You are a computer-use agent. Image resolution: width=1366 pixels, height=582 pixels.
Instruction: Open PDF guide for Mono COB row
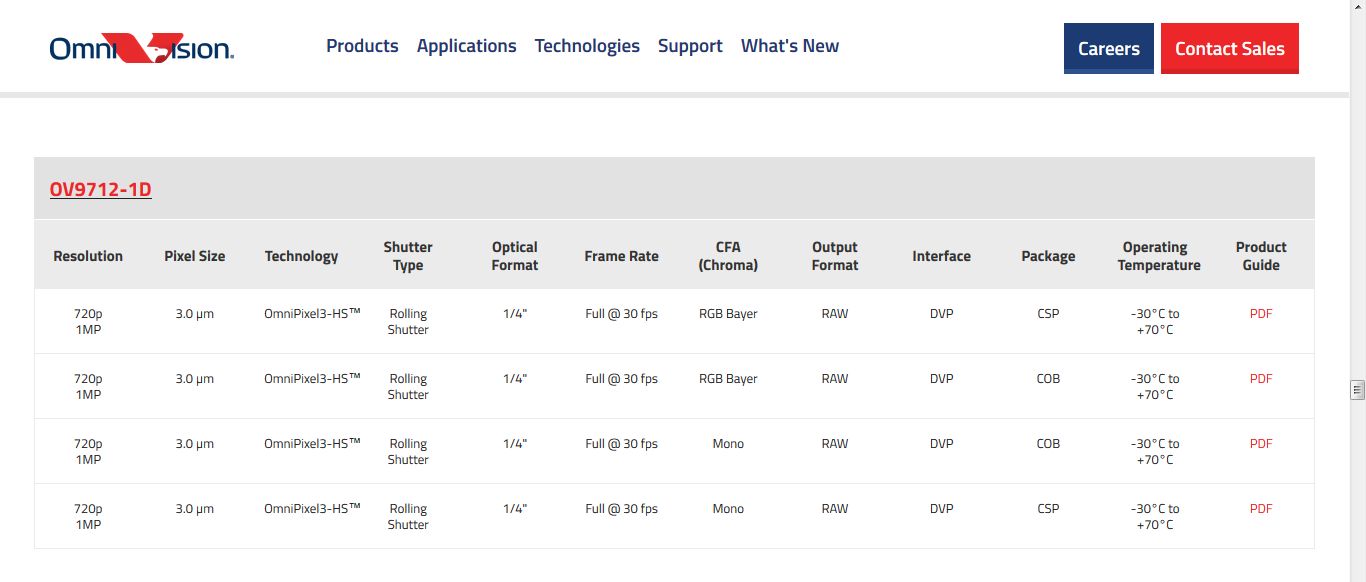pyautogui.click(x=1261, y=444)
